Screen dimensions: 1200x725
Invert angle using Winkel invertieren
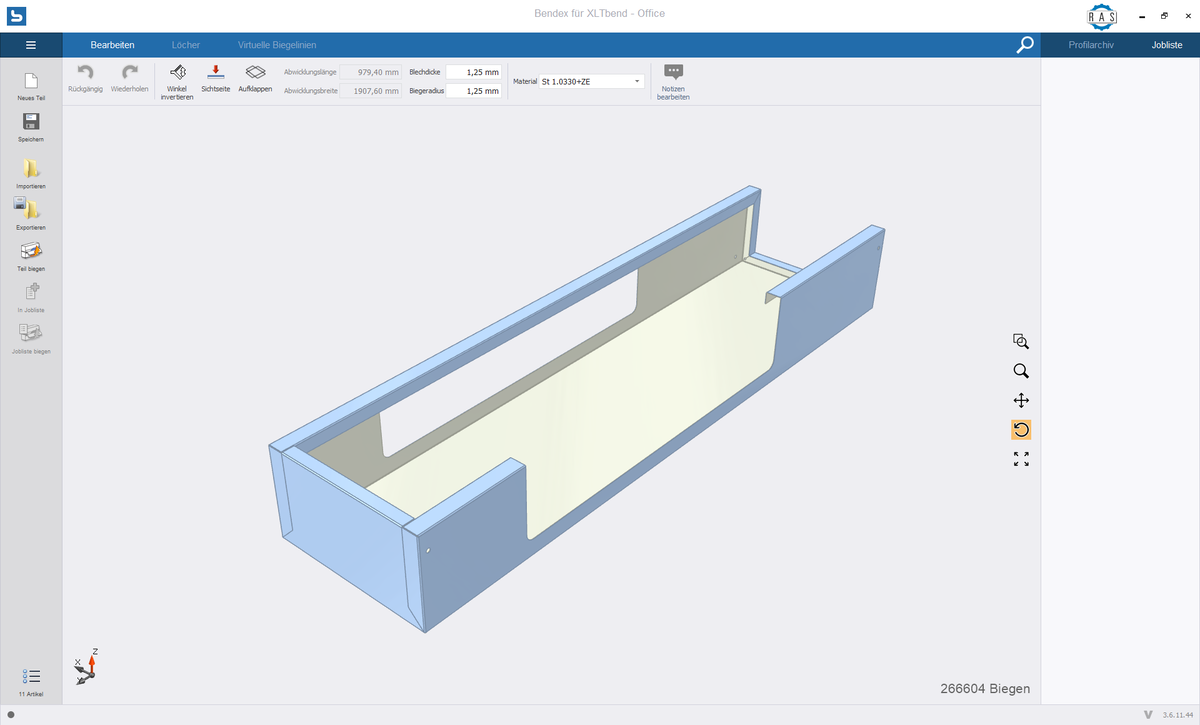pyautogui.click(x=177, y=73)
